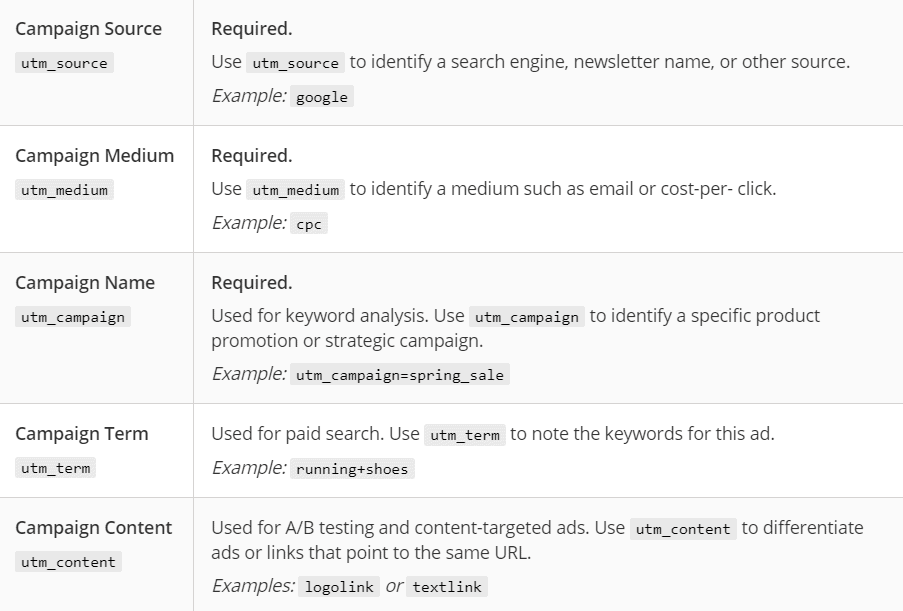Select the utm_content code tag under Campaign Content
Image resolution: width=903 pixels, height=611 pixels.
click(69, 562)
